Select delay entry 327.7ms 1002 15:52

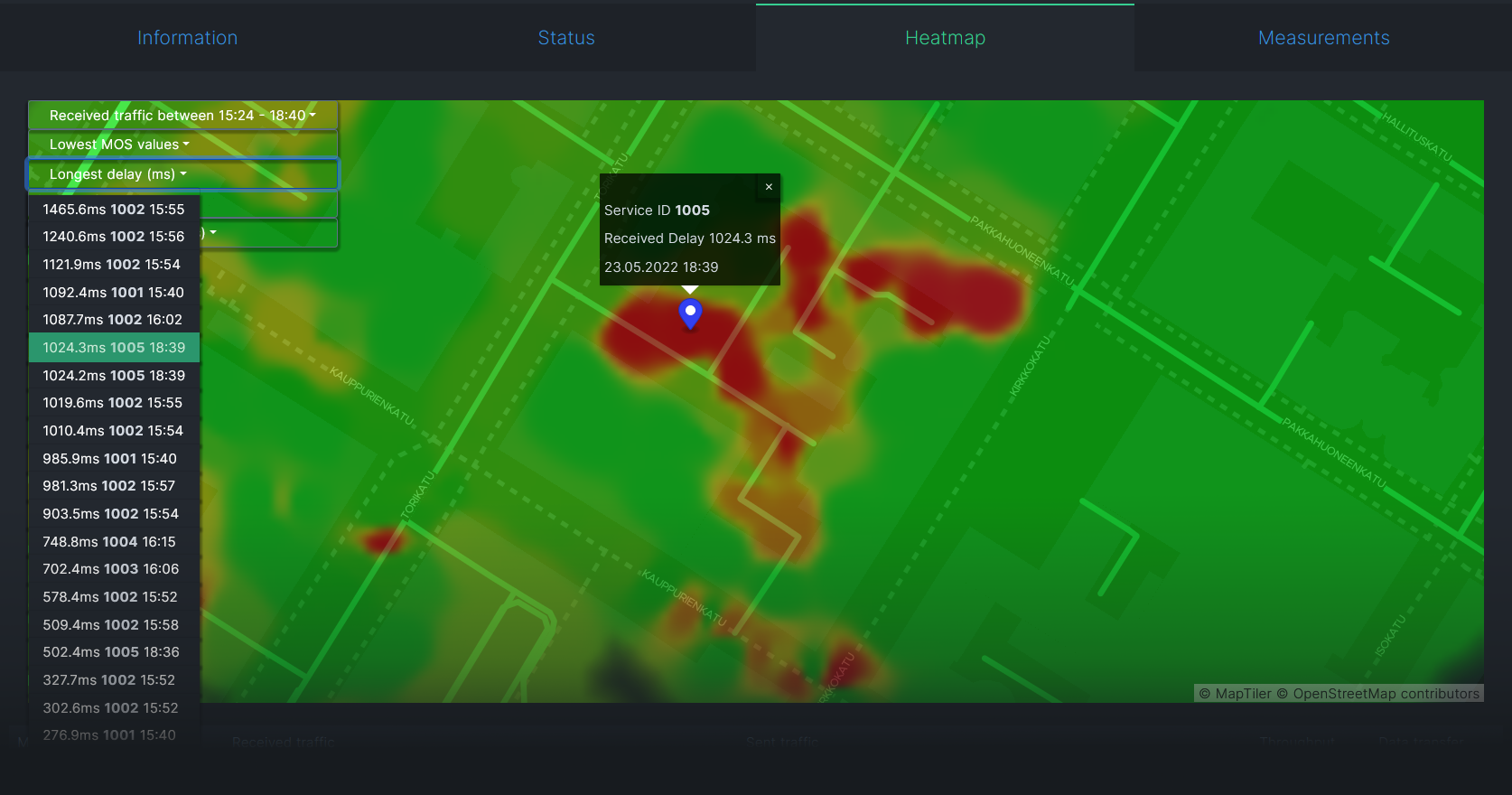pos(114,680)
